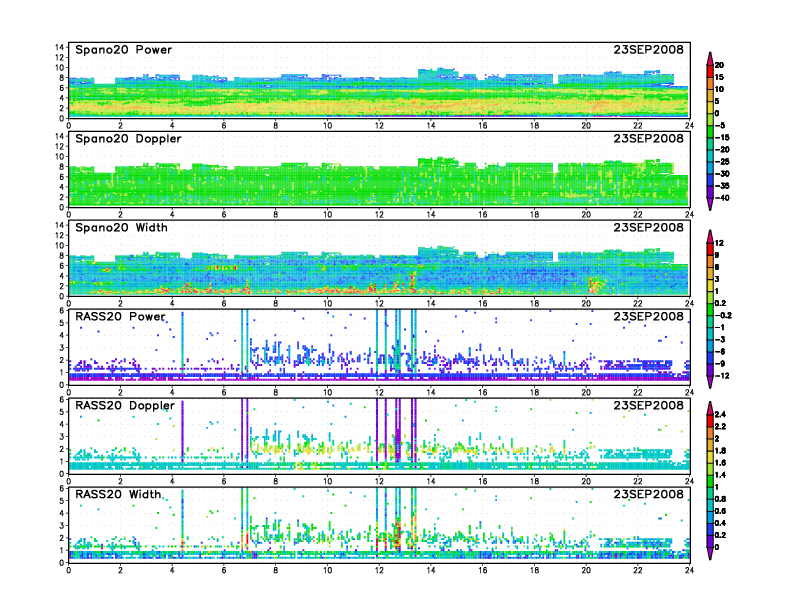Click the pink upper arrow of the top colorbar
Image resolution: width=792 pixels, height=612 pixels.
710,58
